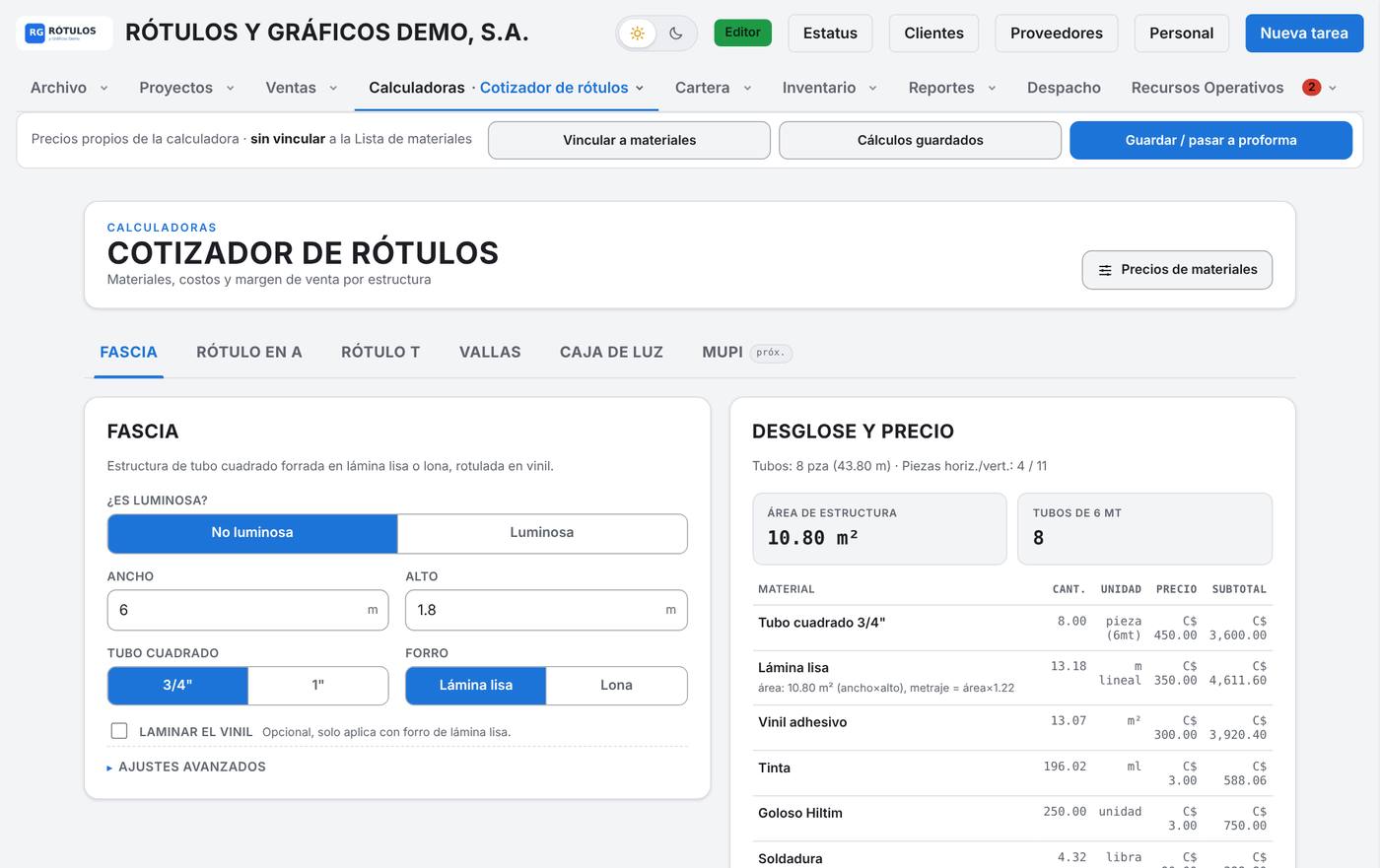
Task: Open the Reportes menu dropdown
Action: tap(951, 88)
